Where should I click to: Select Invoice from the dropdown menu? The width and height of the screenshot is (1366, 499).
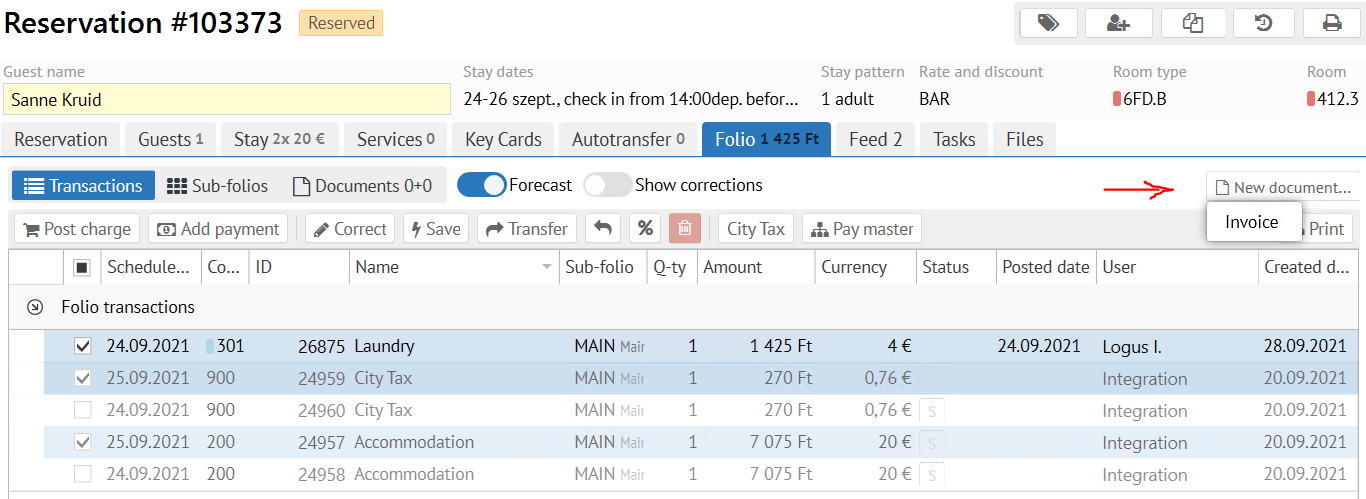point(1252,222)
